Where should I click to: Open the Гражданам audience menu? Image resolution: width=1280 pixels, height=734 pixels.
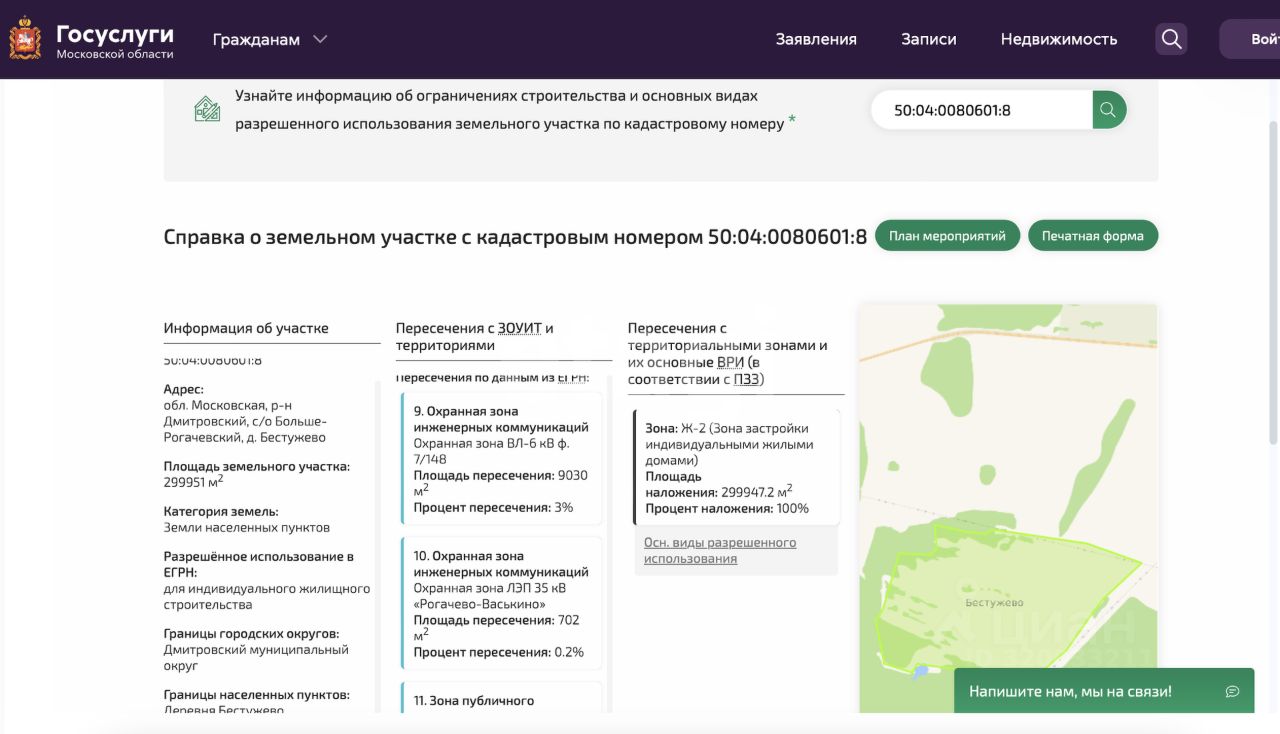256,39
